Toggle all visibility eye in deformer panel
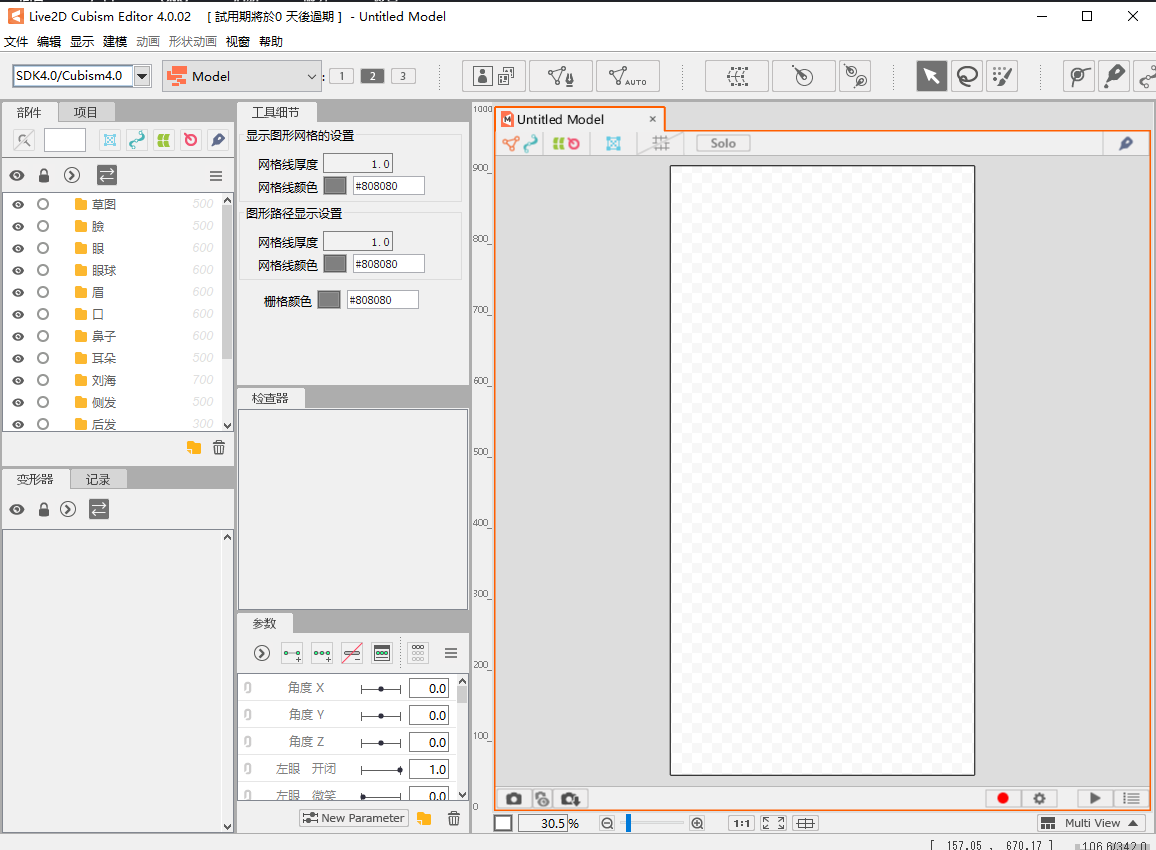The height and width of the screenshot is (850, 1156). coord(17,509)
